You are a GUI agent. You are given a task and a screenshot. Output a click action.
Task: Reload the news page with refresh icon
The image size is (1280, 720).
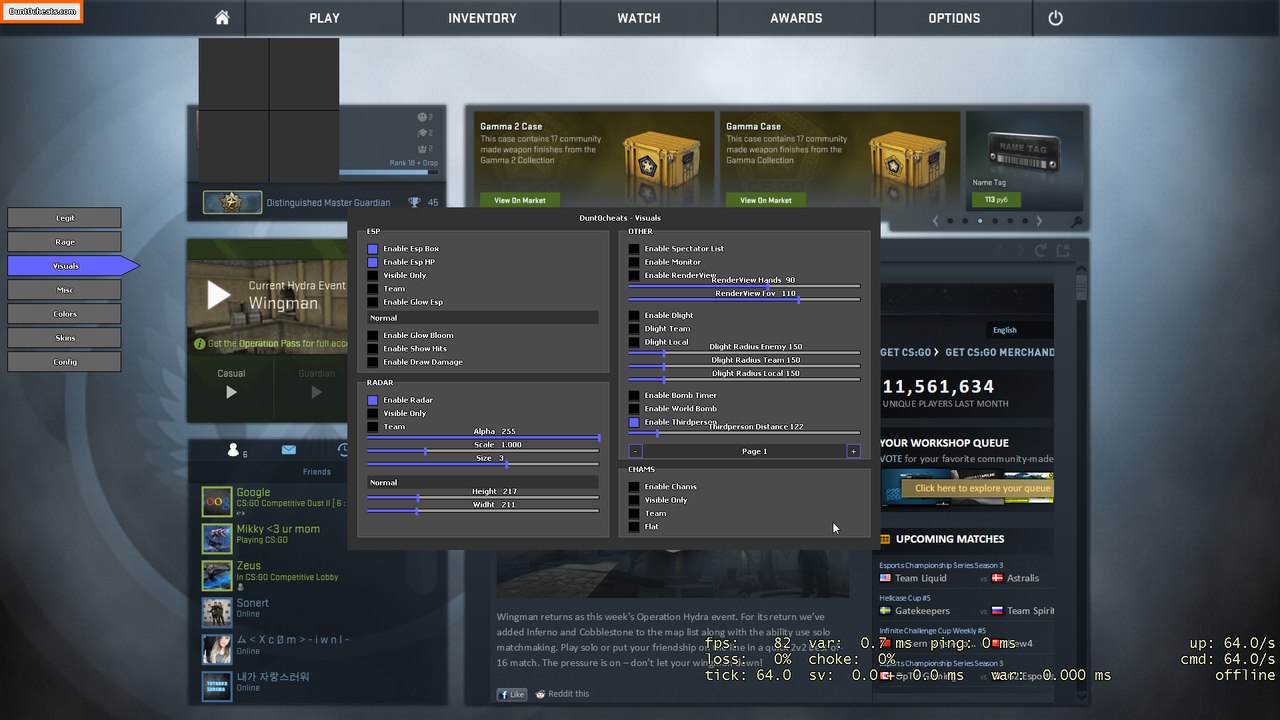[1041, 250]
